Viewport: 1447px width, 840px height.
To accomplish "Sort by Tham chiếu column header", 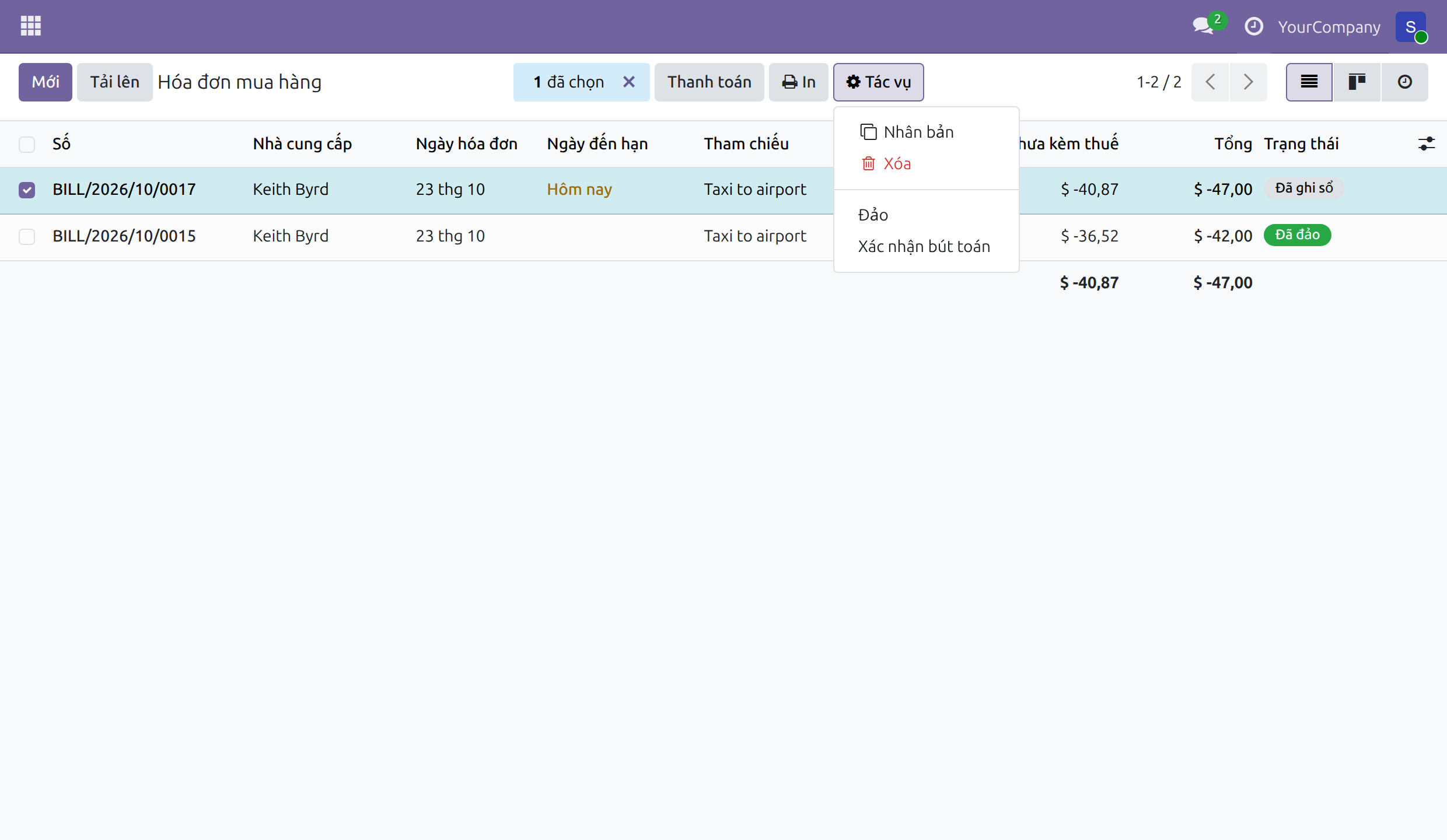I will click(x=746, y=143).
